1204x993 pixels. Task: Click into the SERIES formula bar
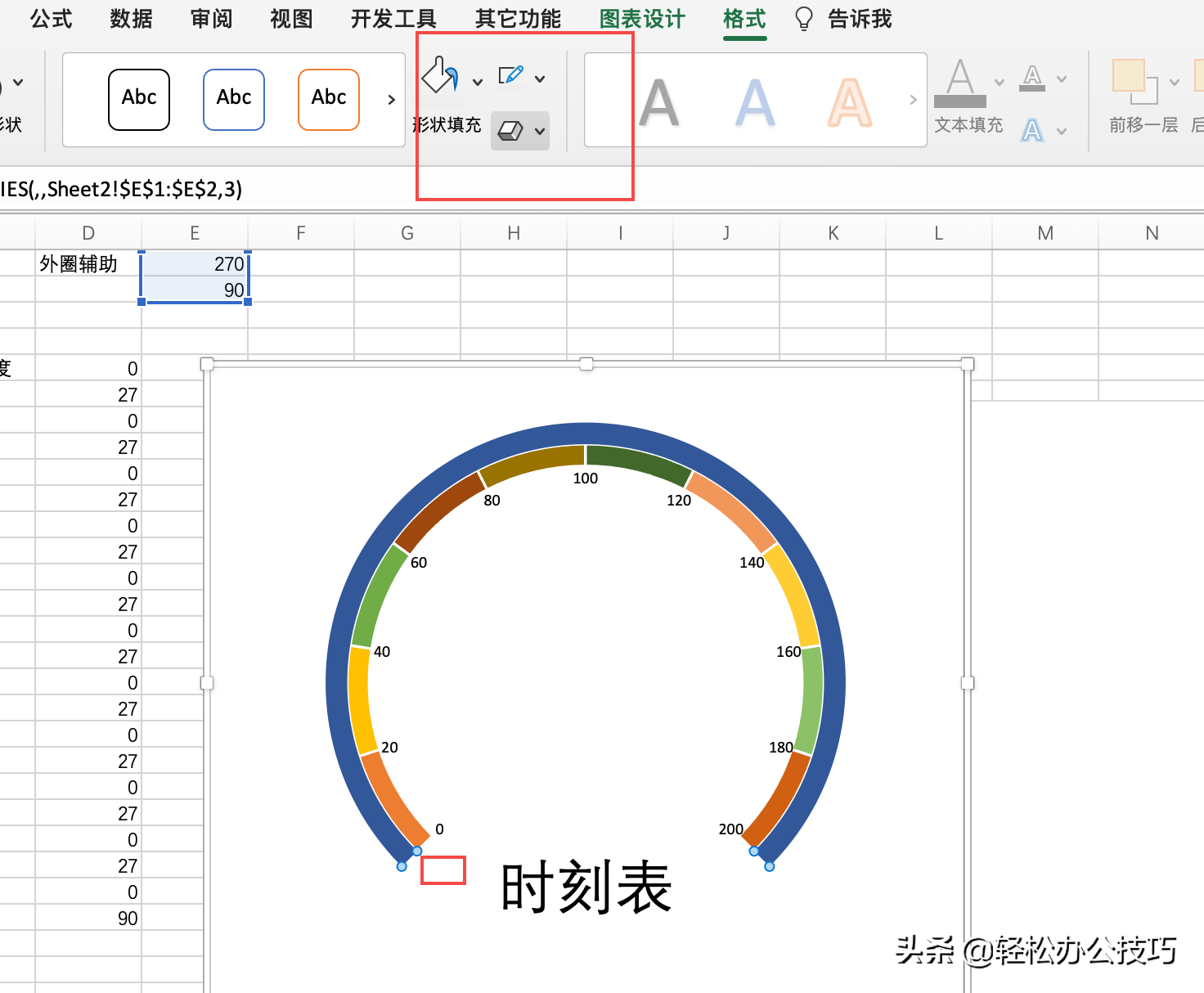602,190
